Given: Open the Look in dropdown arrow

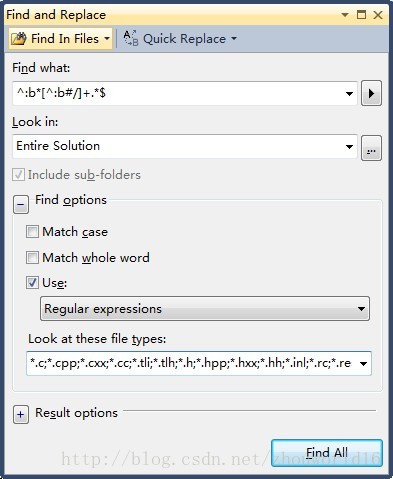Looking at the screenshot, I should 349,147.
